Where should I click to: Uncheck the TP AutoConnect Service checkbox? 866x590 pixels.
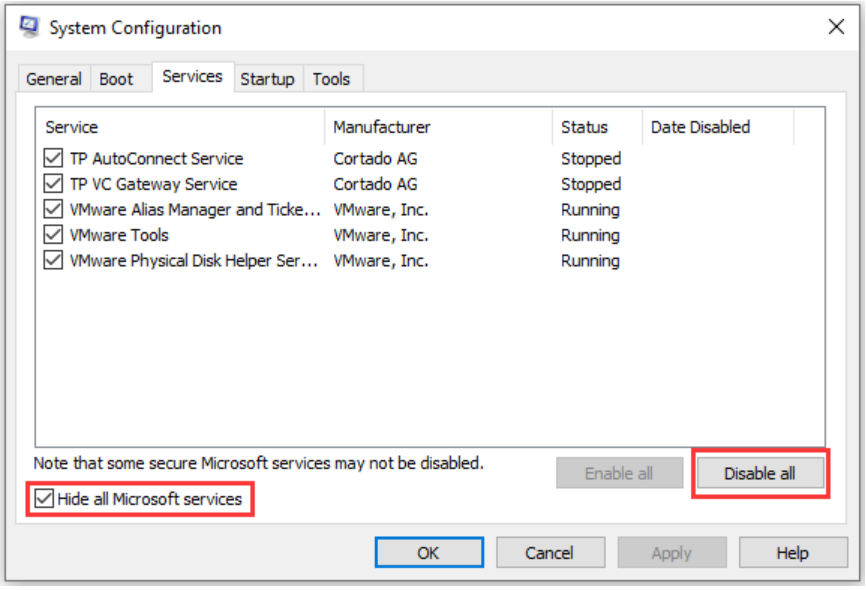(54, 158)
